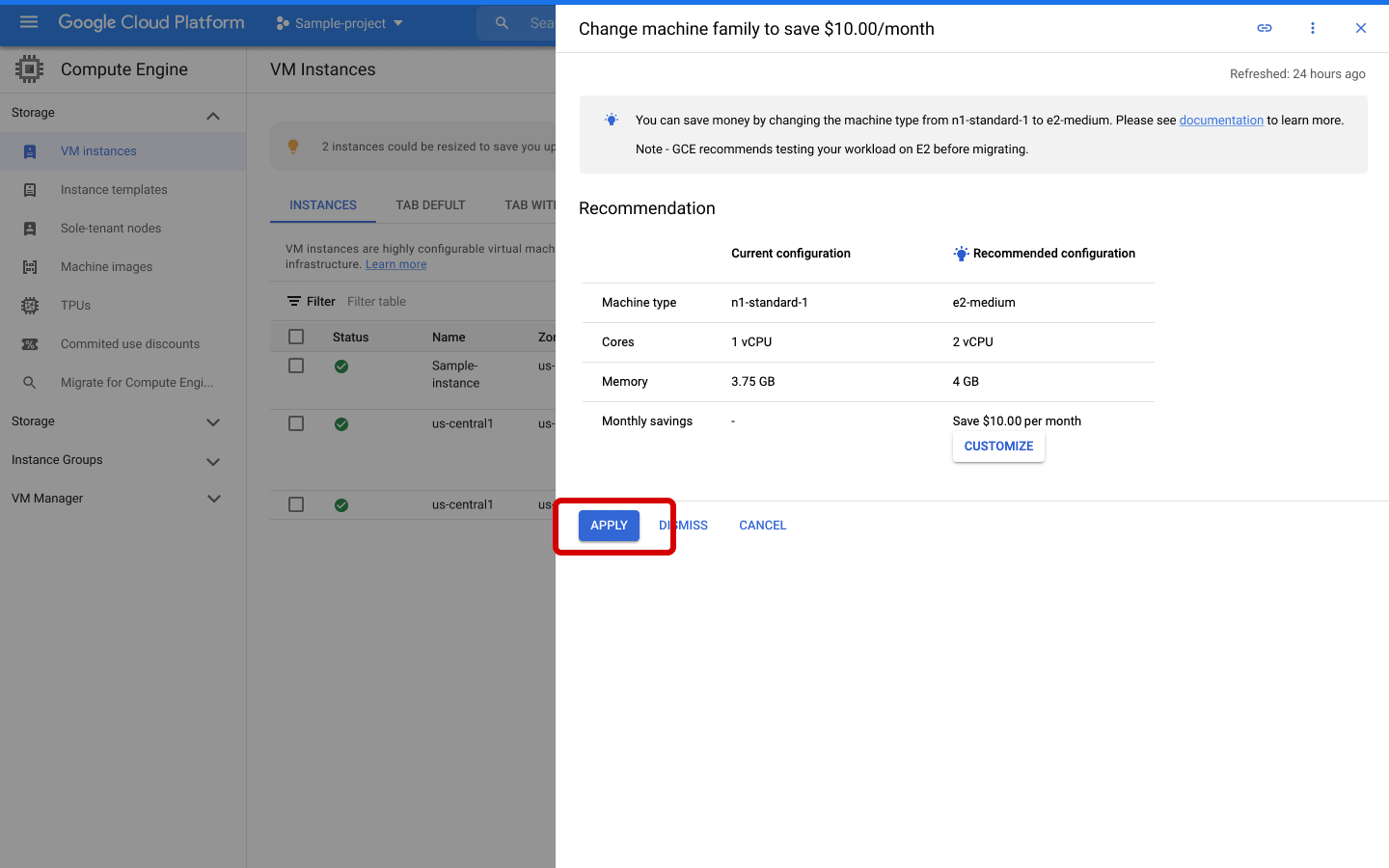Screen dimensions: 1389x868
Task: Open the documentation link
Action: coord(1221,121)
